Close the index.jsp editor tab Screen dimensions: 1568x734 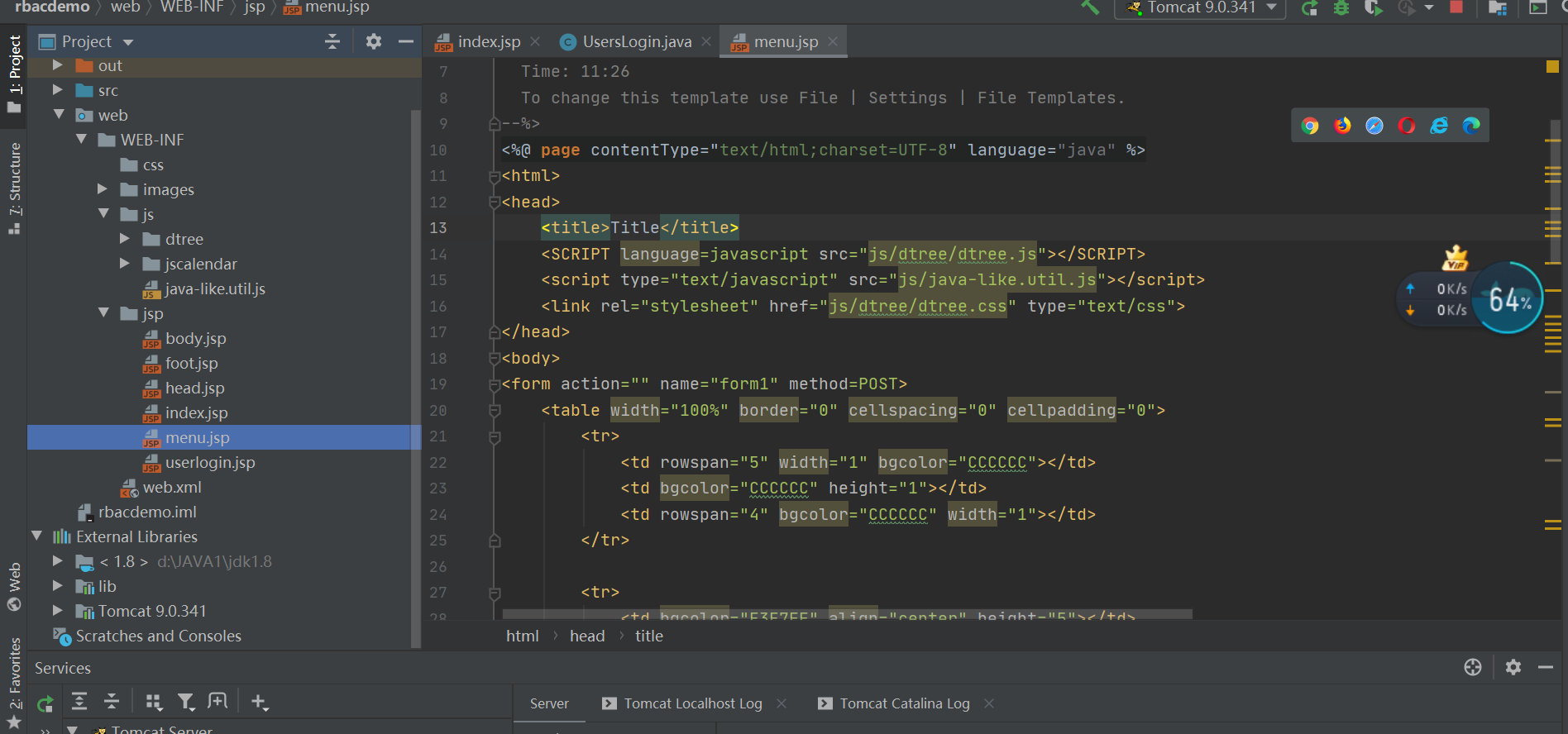pyautogui.click(x=535, y=41)
